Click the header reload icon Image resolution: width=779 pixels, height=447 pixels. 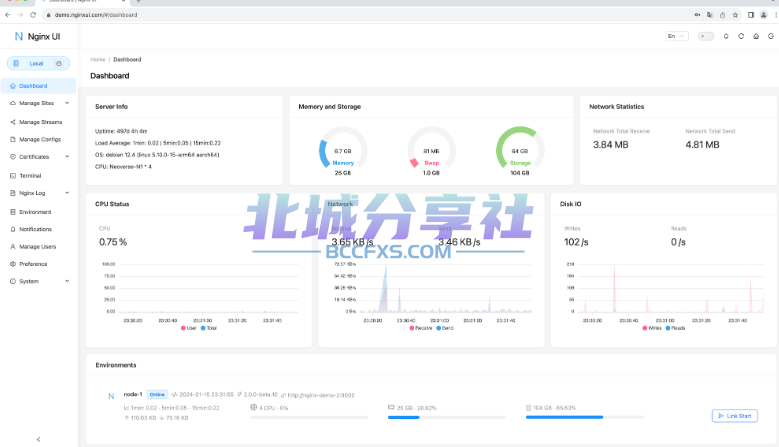click(741, 36)
